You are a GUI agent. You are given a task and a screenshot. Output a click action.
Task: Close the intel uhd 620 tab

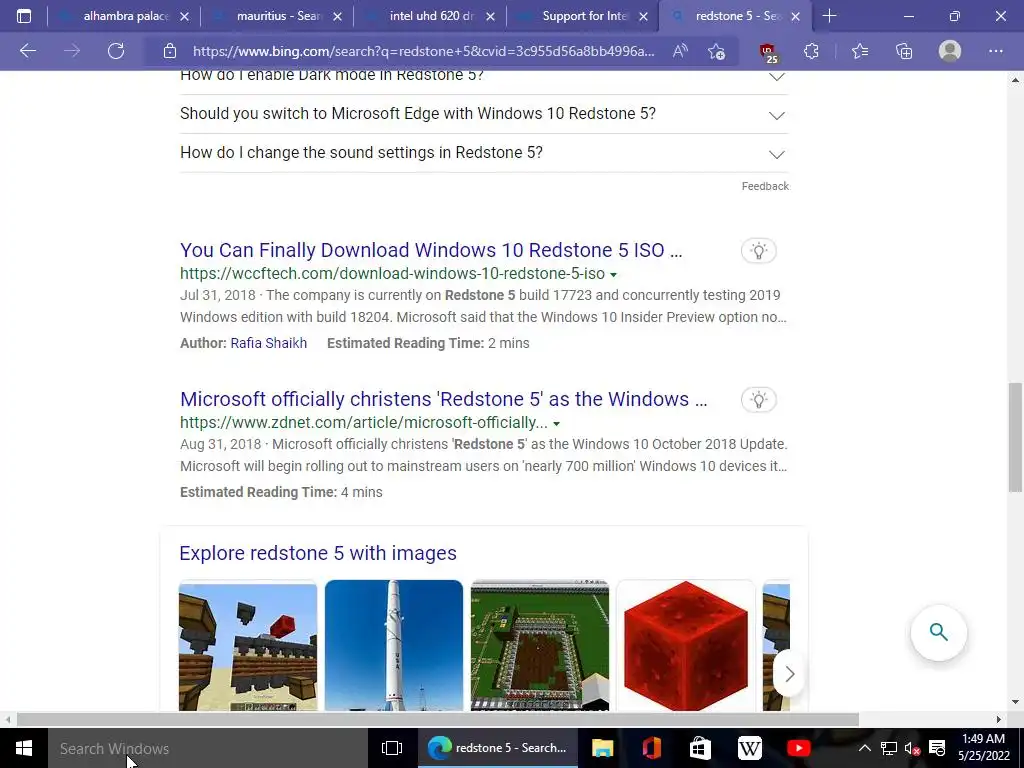490,16
